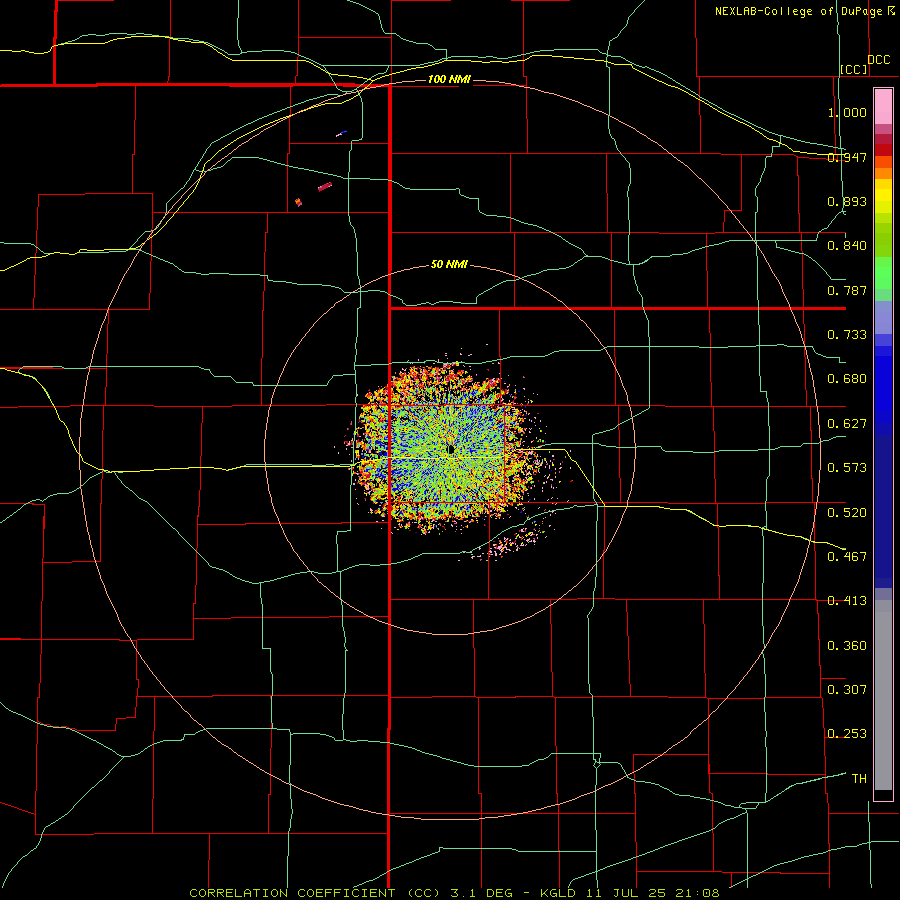Click the 0.947 color scale value
900x900 pixels.
coord(847,157)
